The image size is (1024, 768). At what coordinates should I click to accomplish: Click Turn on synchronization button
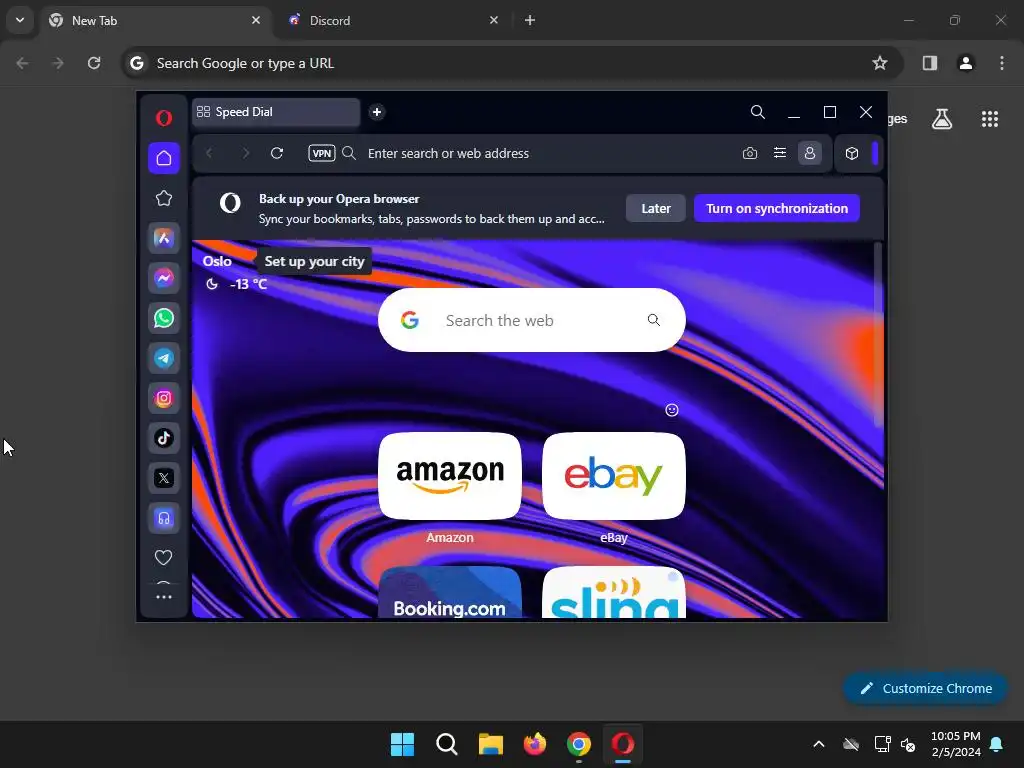point(777,208)
